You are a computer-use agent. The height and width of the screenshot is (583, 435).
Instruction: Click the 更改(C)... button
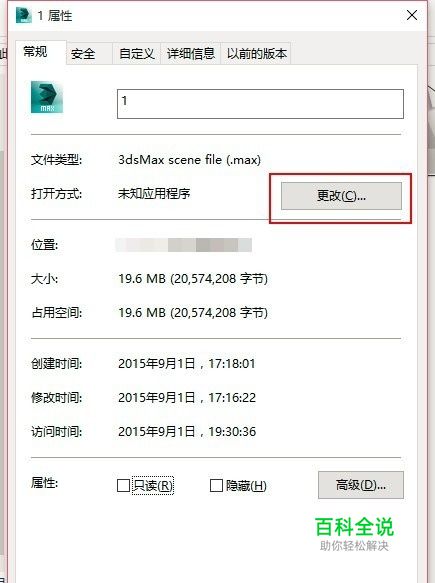[x=341, y=196]
